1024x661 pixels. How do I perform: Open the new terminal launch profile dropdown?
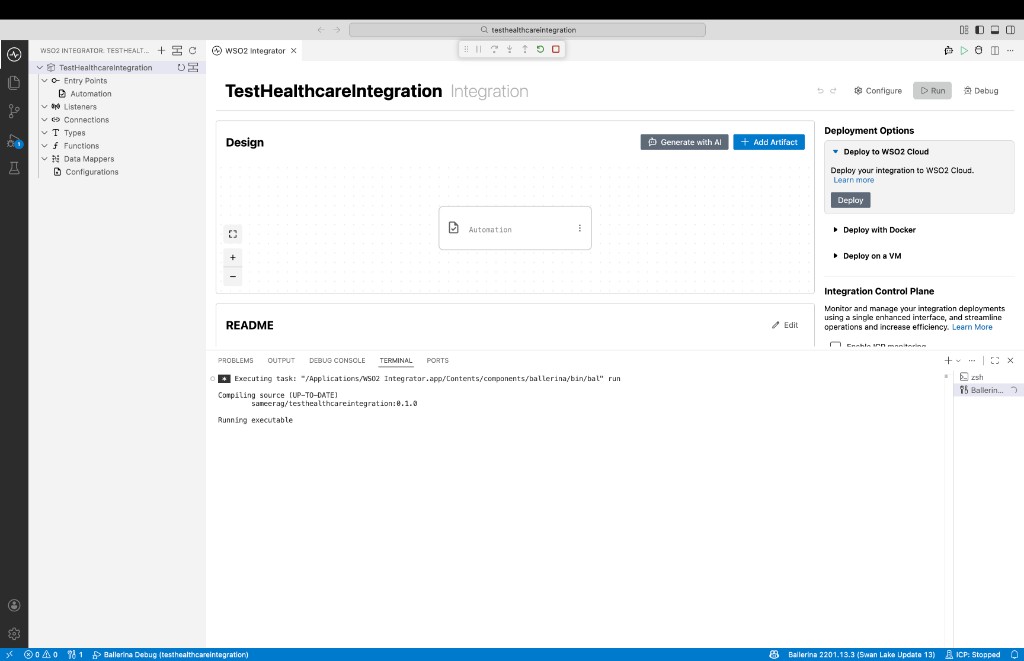coord(958,361)
